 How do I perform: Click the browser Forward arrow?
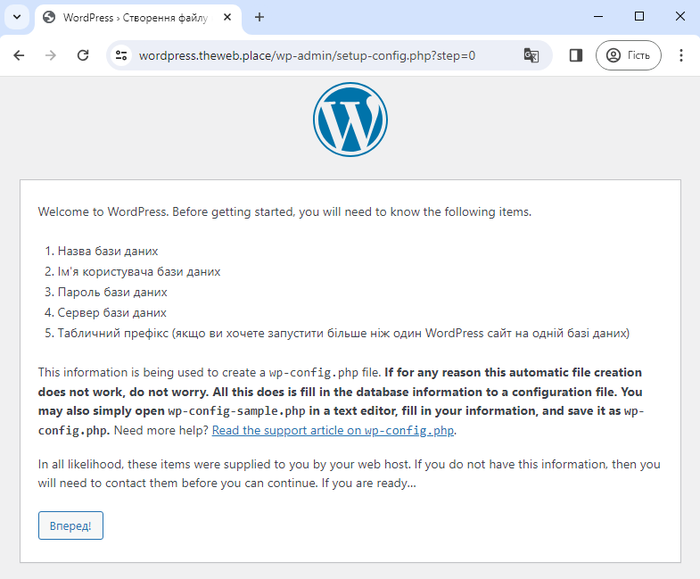(50, 55)
